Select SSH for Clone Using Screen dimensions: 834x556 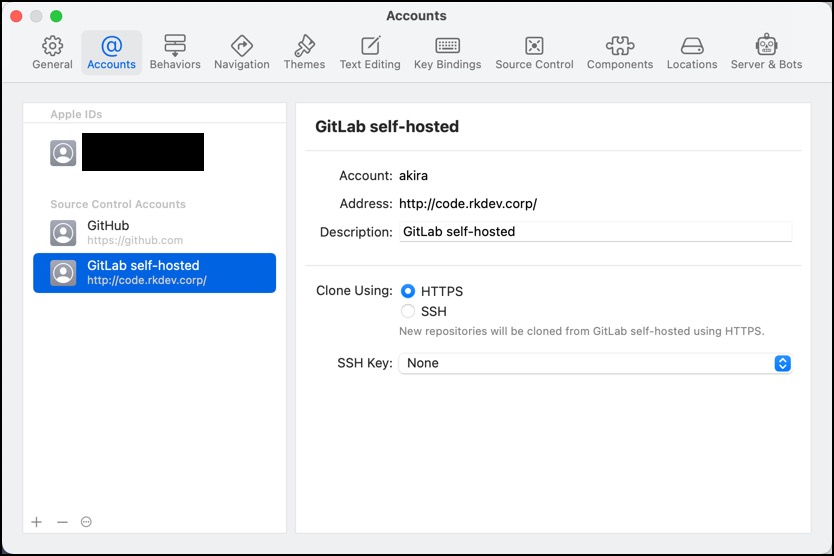point(408,311)
